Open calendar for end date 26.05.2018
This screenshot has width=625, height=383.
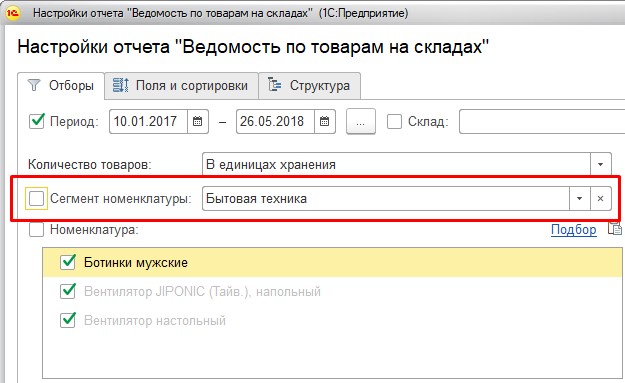(x=325, y=122)
